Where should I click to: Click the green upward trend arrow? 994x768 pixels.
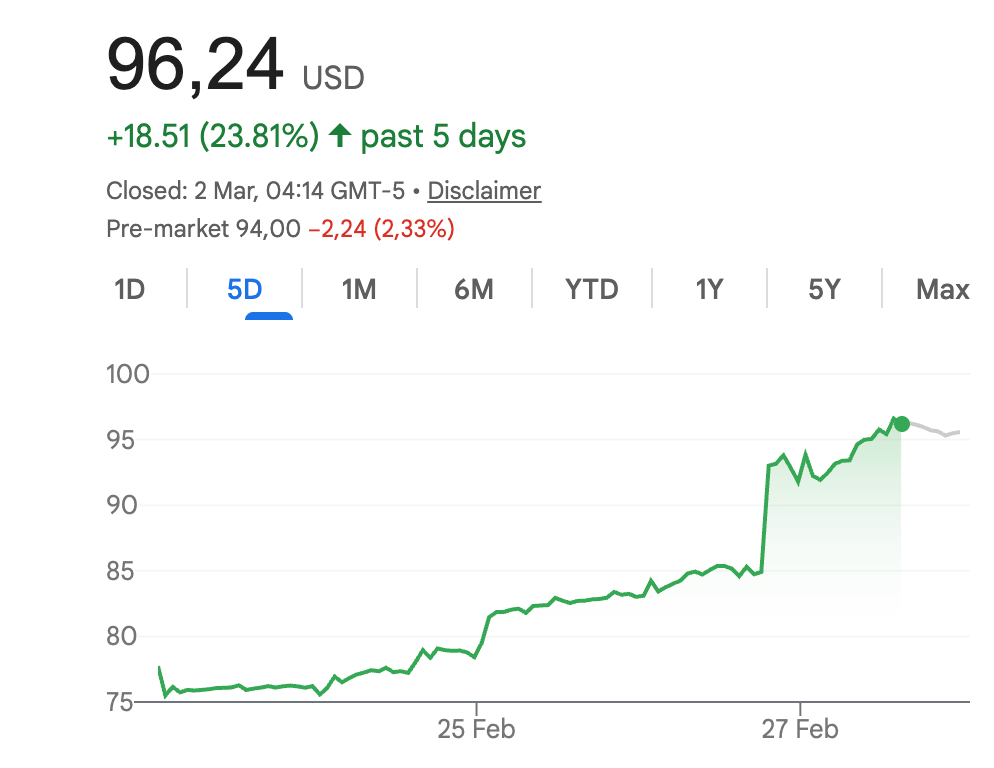coord(340,134)
